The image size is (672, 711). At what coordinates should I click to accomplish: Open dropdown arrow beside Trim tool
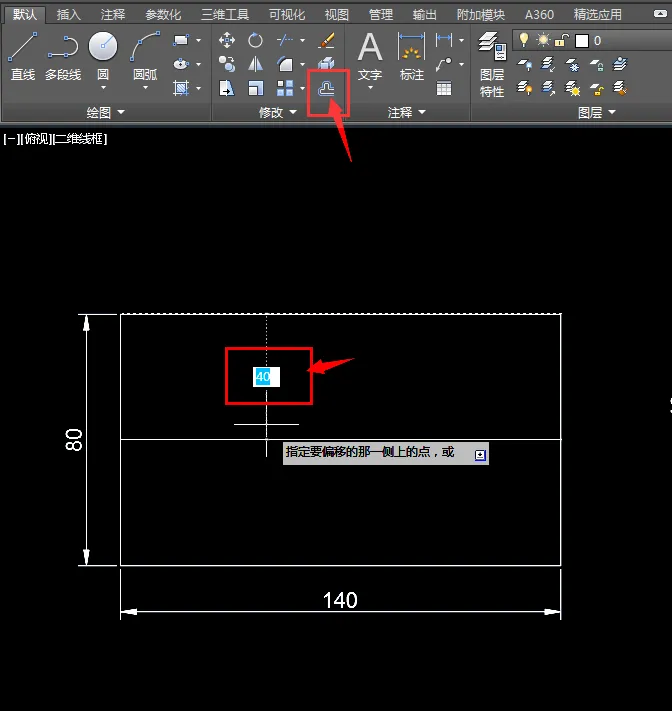click(302, 40)
